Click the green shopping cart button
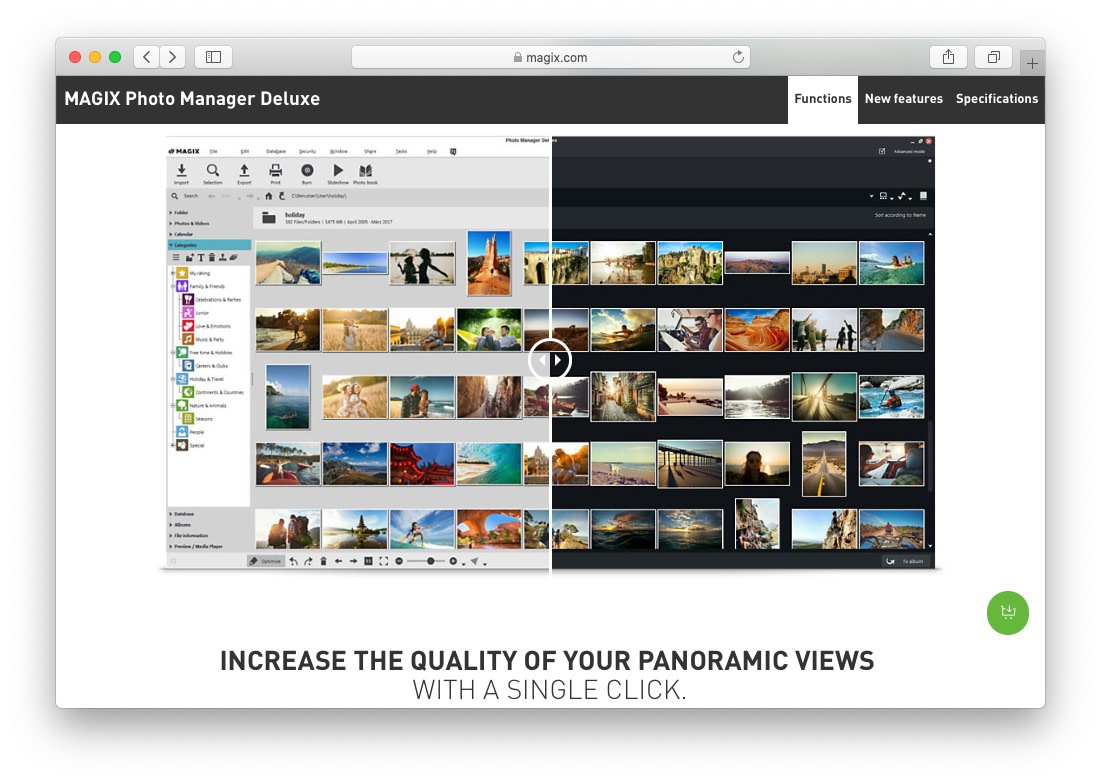The width and height of the screenshot is (1101, 782). pos(1008,613)
